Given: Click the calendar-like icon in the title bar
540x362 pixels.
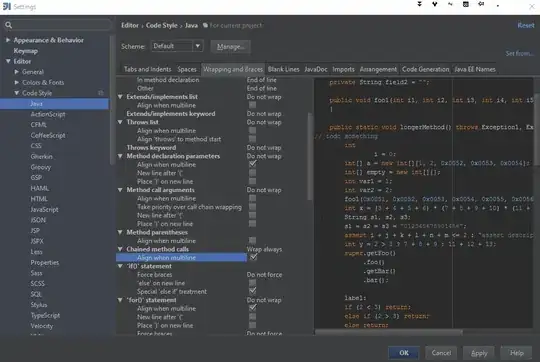Looking at the screenshot, I should [466, 4].
